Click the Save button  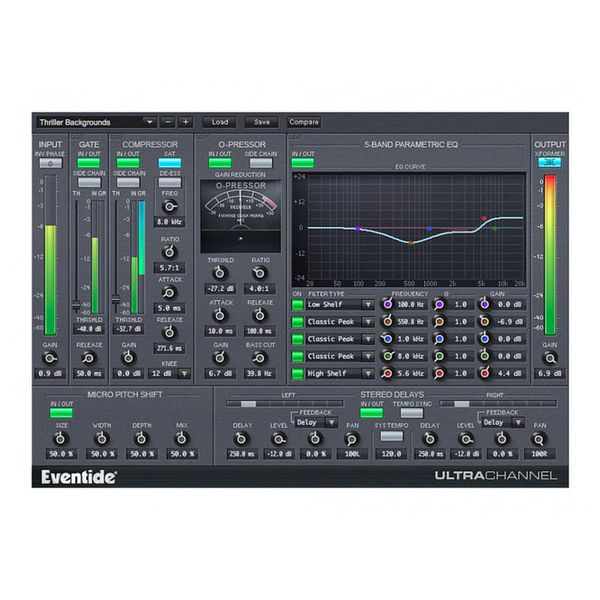pos(262,122)
